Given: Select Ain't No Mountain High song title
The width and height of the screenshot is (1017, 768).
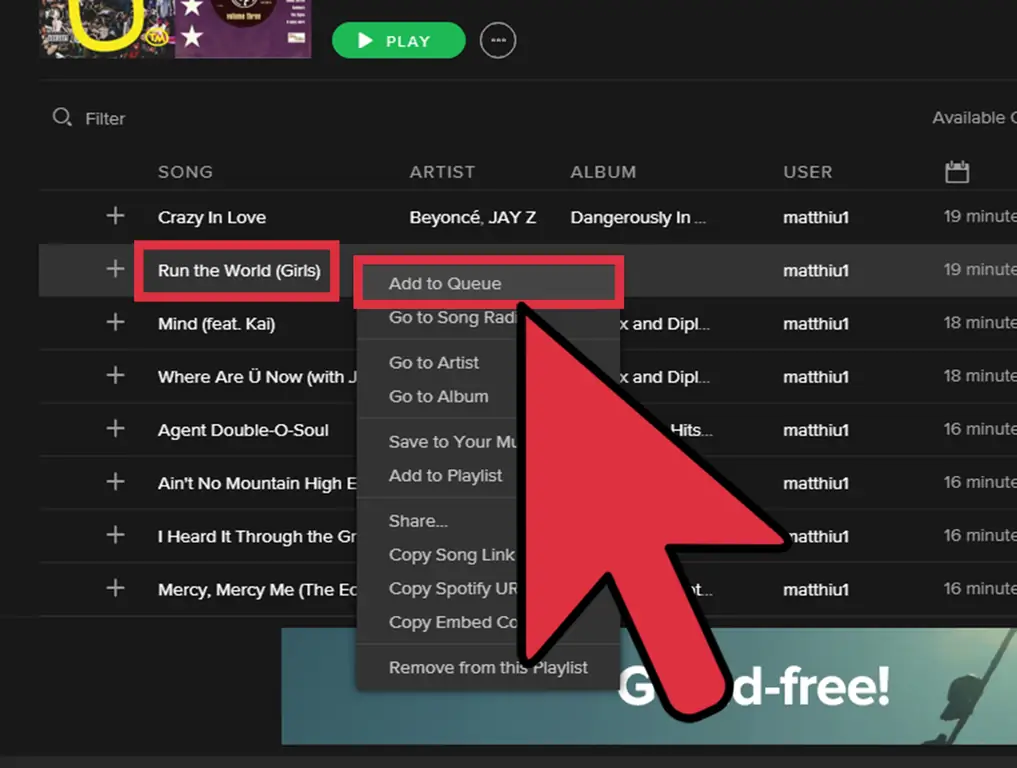Looking at the screenshot, I should [x=257, y=483].
